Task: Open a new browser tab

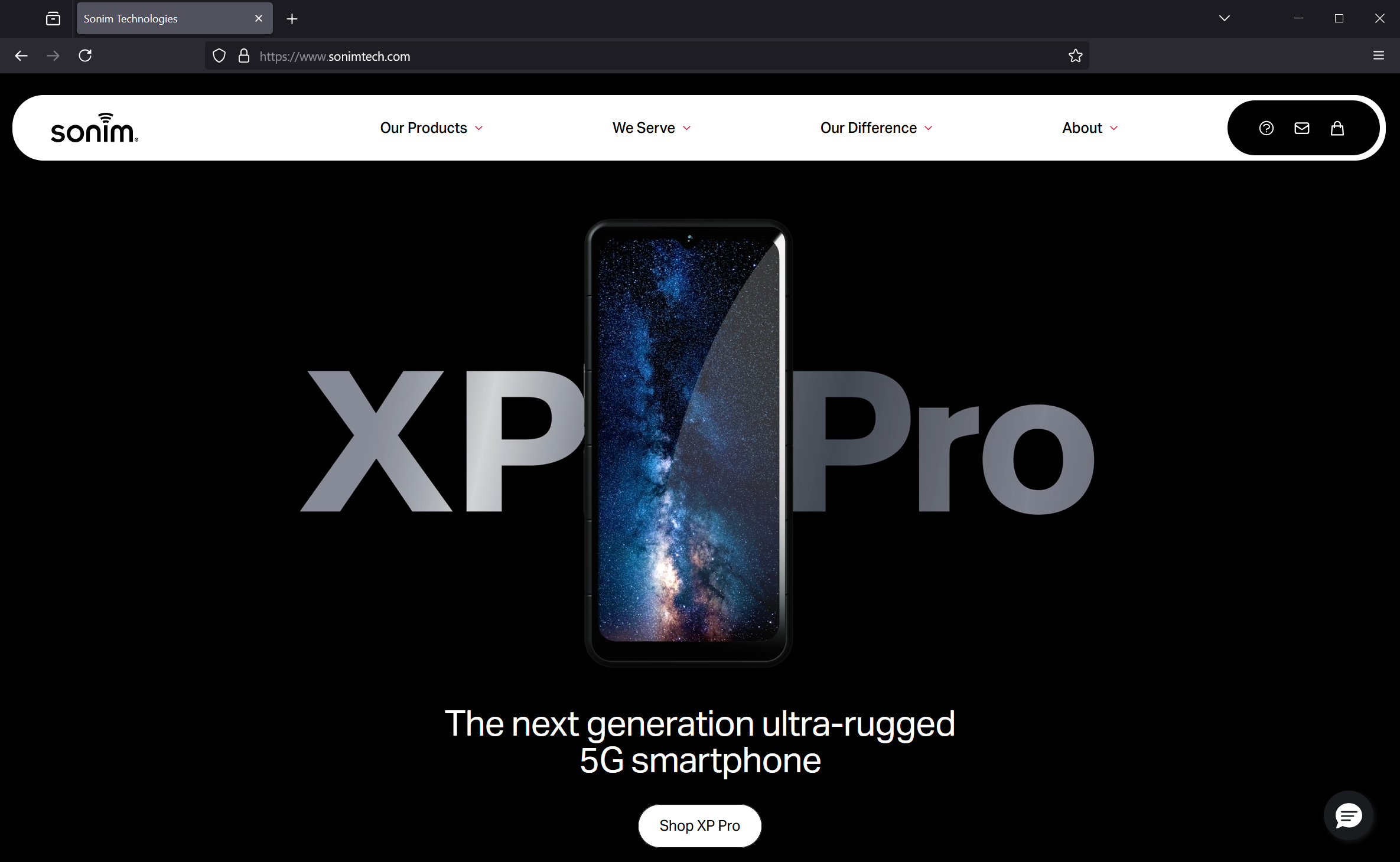Action: (292, 19)
